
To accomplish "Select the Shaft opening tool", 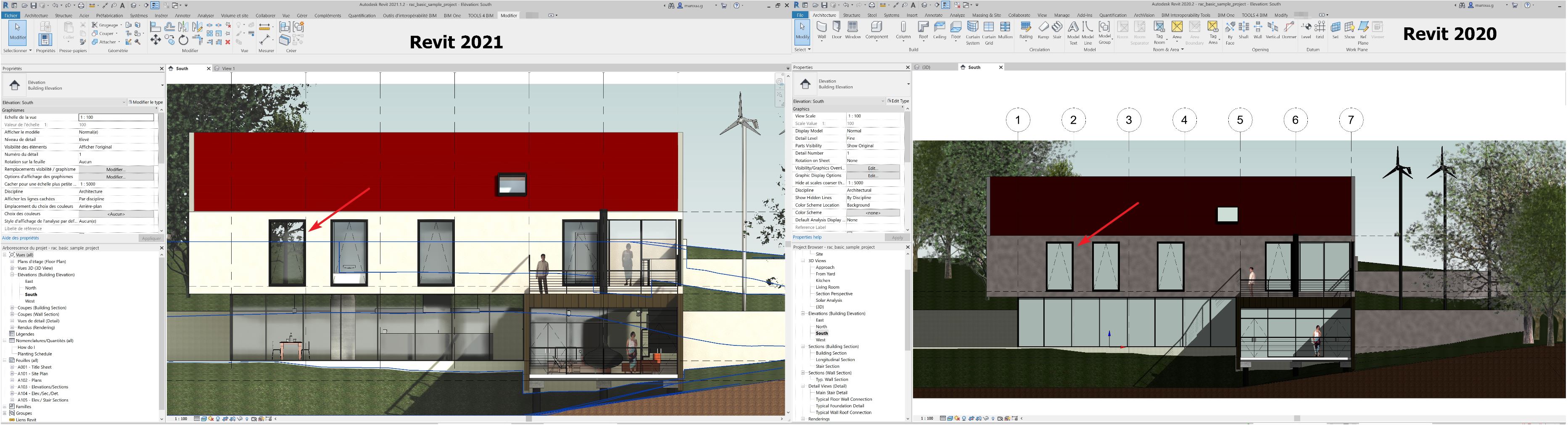I will 1243,30.
